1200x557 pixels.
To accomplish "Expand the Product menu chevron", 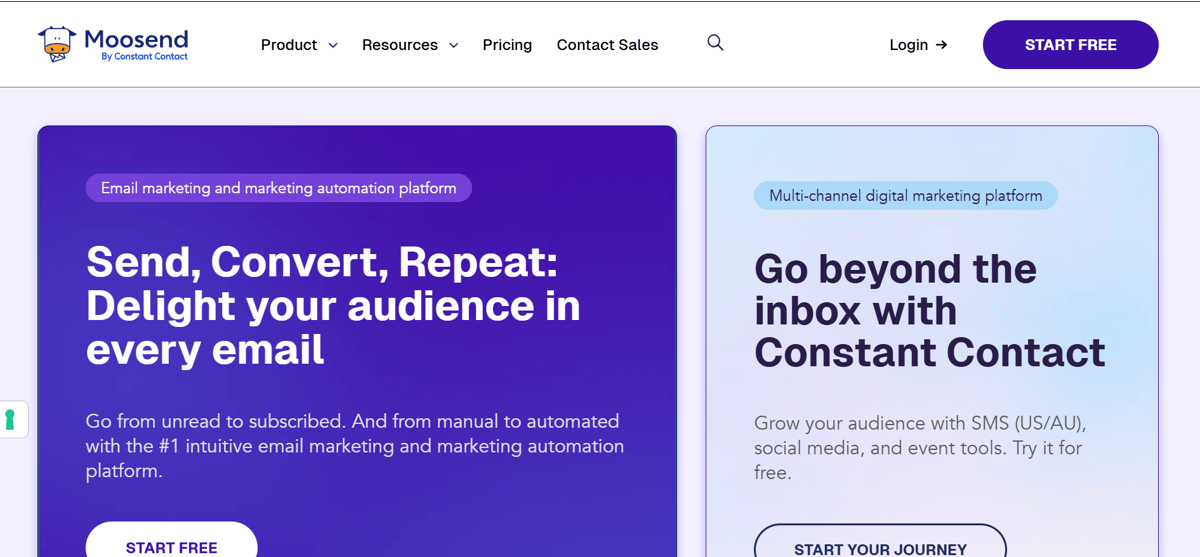I will tap(333, 46).
